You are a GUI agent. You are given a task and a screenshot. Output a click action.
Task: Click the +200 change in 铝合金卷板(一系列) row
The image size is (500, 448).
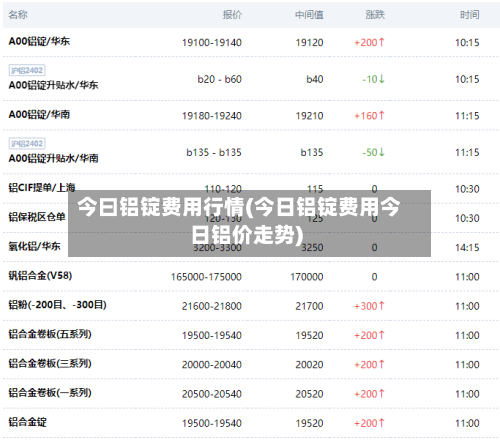(369, 394)
